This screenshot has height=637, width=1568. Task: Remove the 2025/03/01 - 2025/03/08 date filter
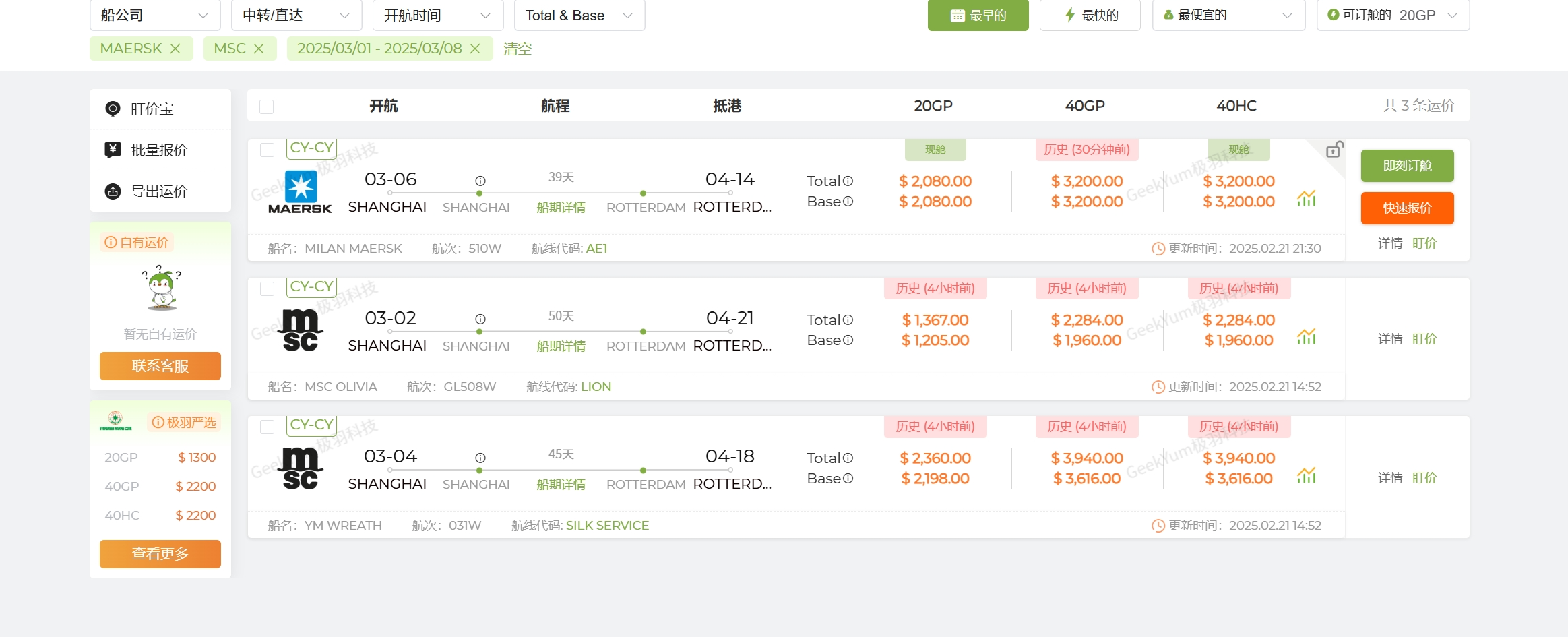(475, 49)
